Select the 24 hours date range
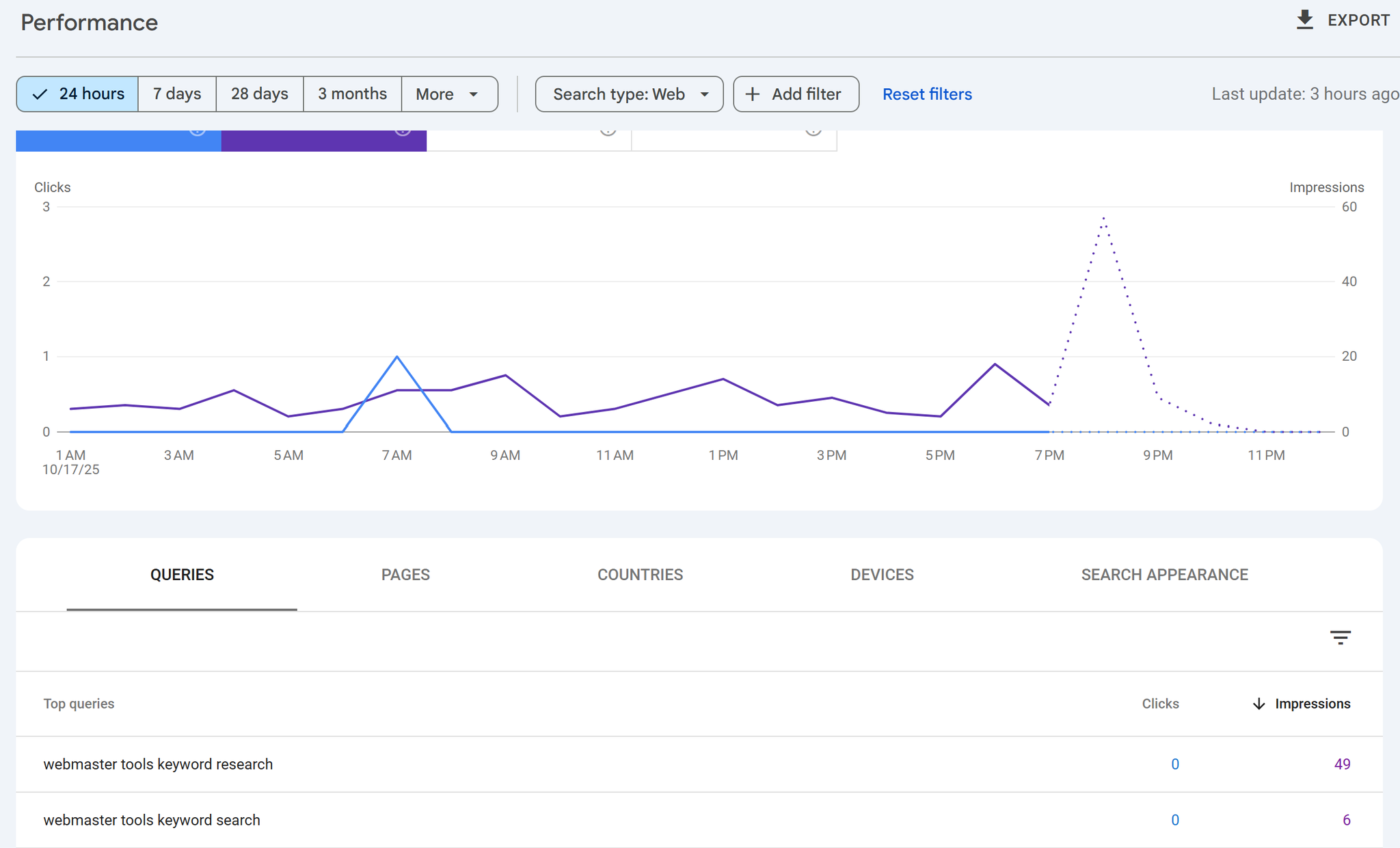Viewport: 1400px width, 848px height. (x=77, y=94)
